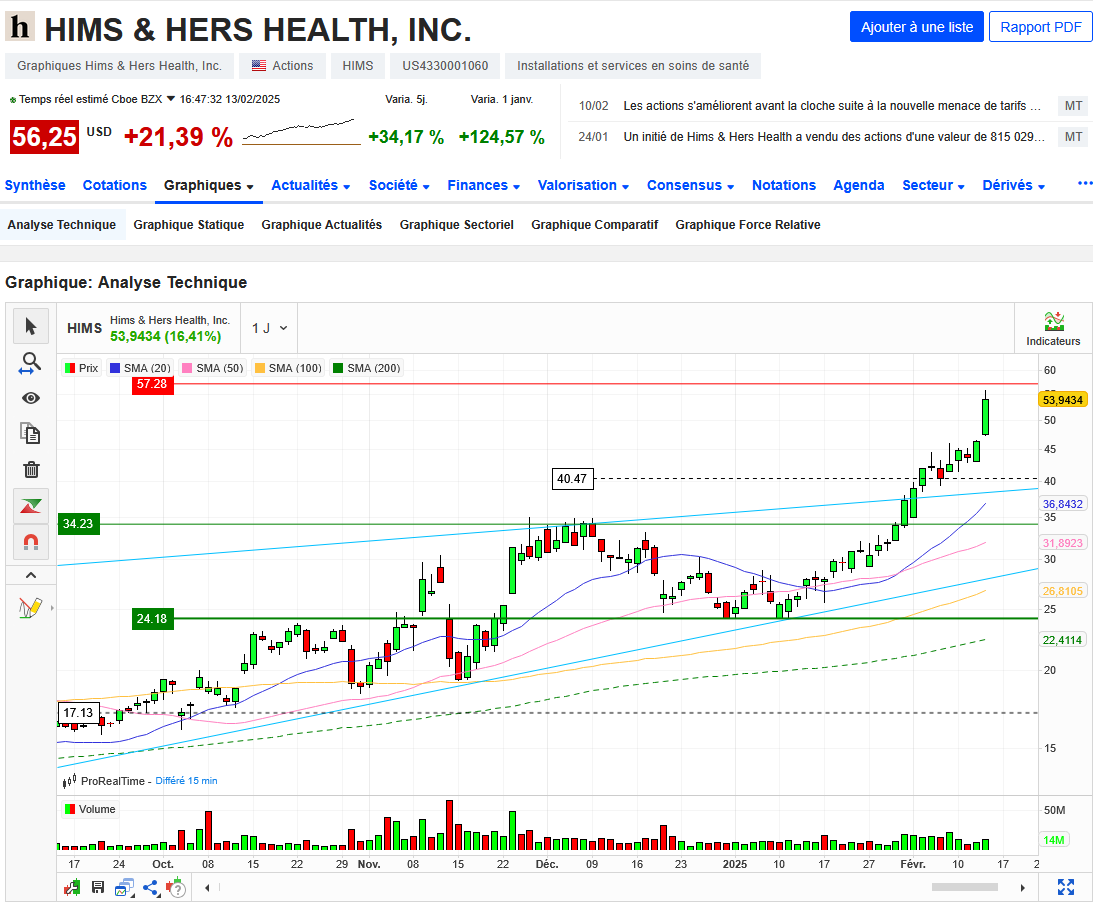Click the save floppy disk icon

click(98, 887)
